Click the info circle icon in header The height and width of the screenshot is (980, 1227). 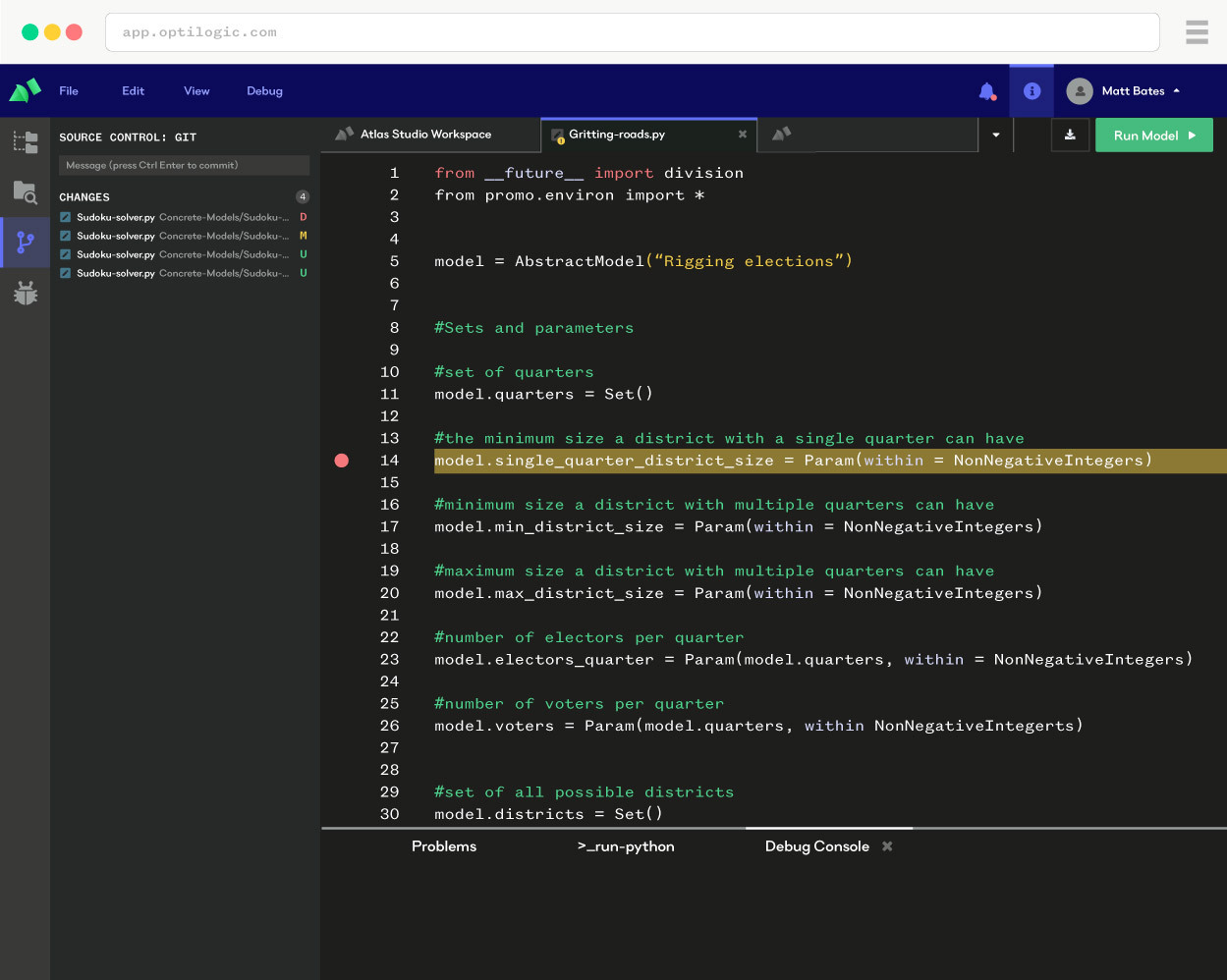(x=1032, y=90)
